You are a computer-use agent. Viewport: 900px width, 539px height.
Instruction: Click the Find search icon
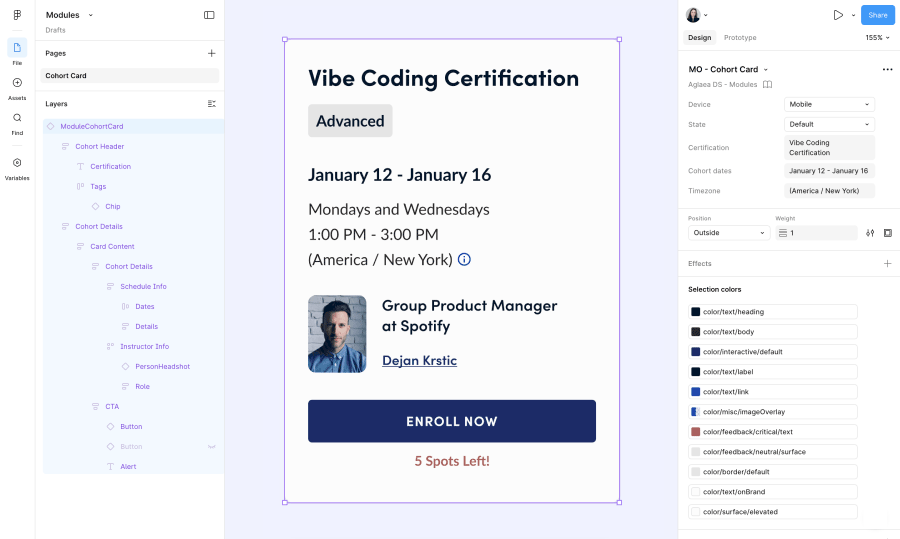tap(17, 118)
